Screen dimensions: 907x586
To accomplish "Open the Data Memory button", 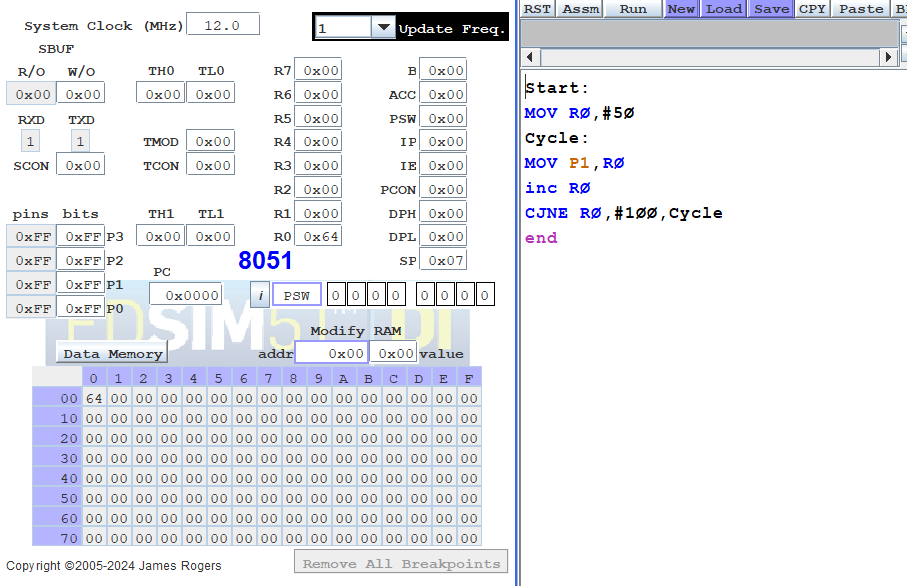I will (112, 353).
